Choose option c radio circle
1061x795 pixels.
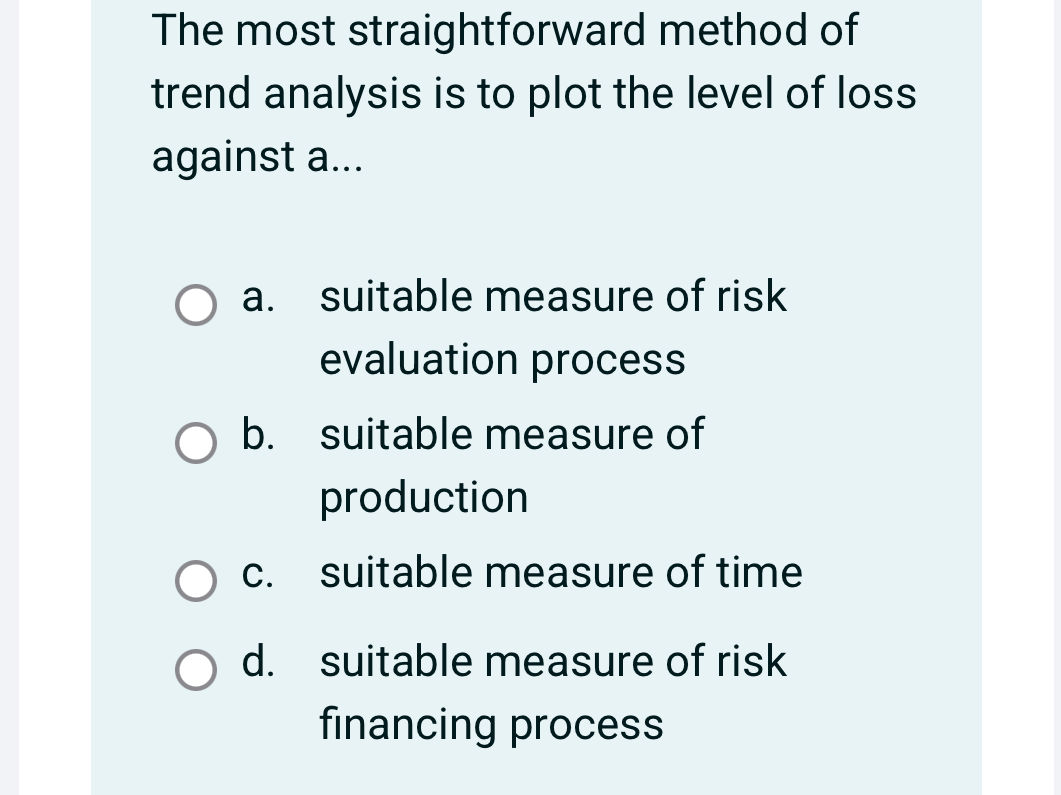click(196, 581)
